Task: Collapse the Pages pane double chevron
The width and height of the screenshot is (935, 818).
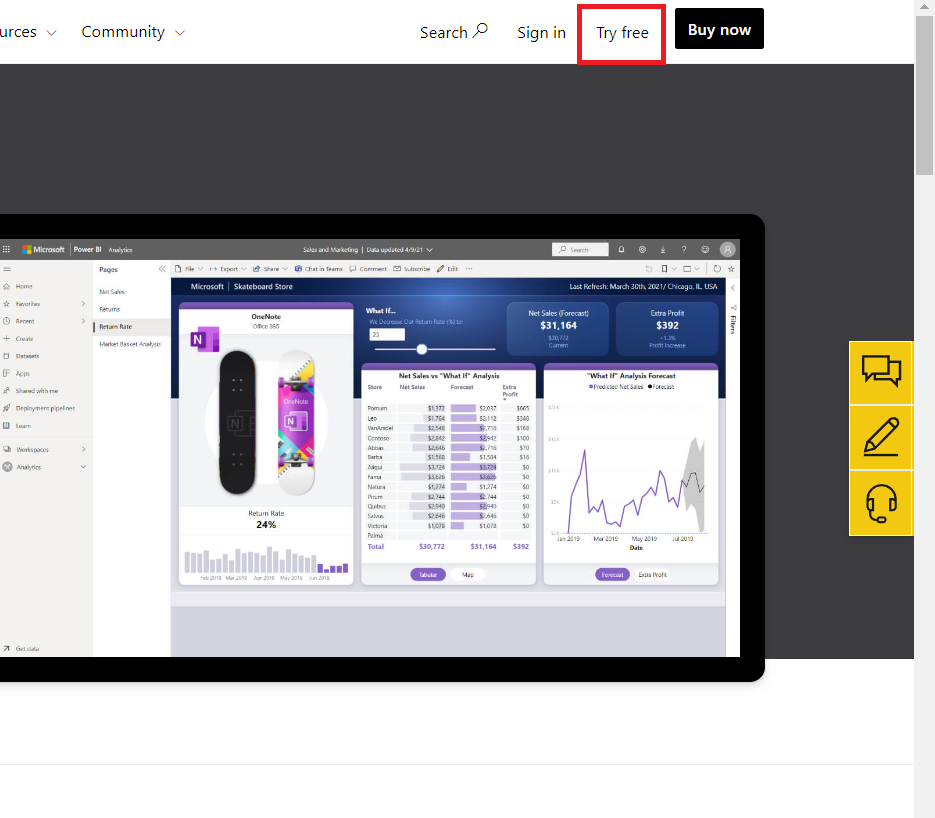Action: click(162, 269)
